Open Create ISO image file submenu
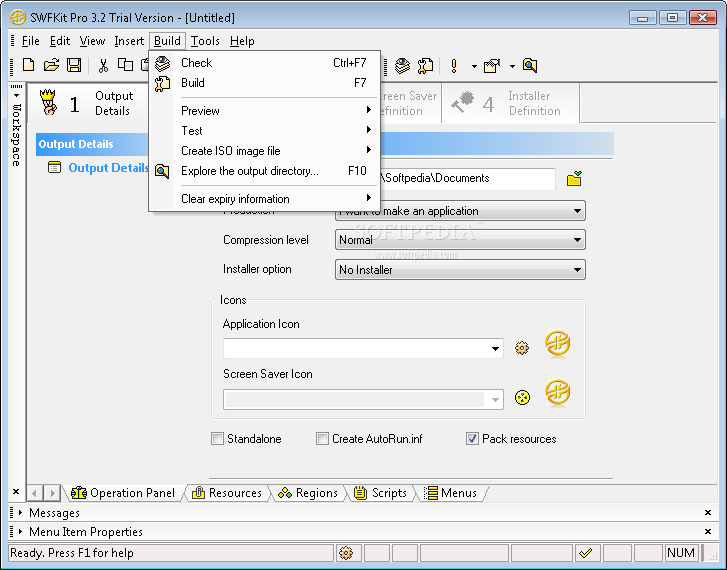The width and height of the screenshot is (727, 570). coord(264,151)
